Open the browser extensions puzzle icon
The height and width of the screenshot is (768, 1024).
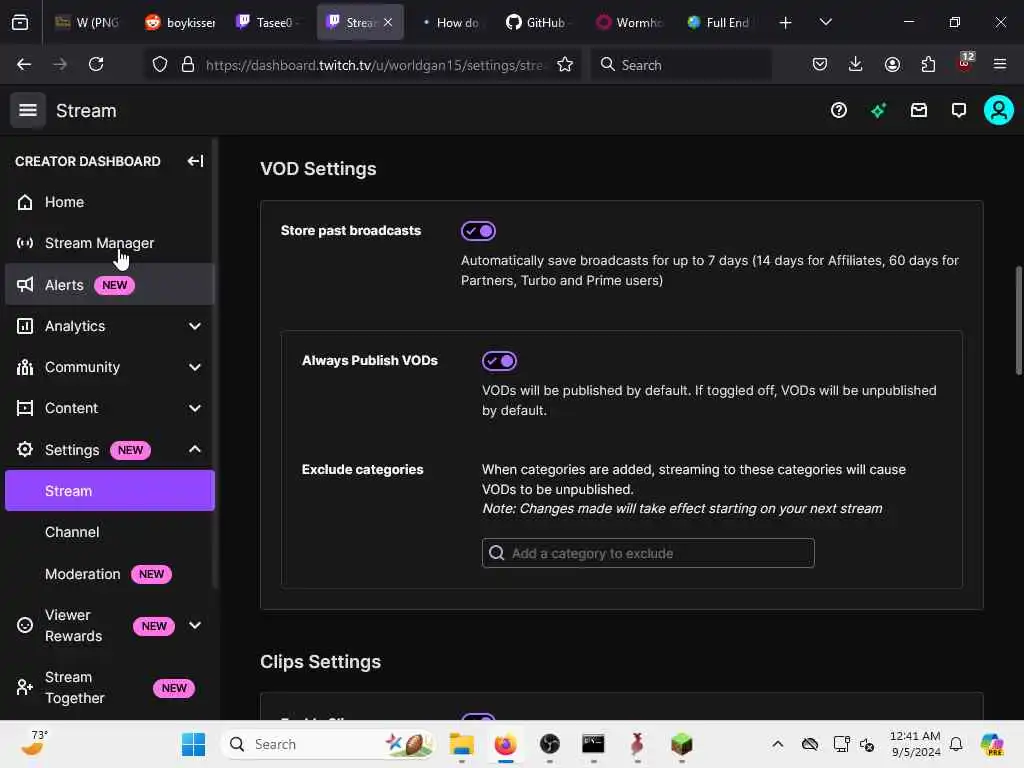tap(928, 64)
